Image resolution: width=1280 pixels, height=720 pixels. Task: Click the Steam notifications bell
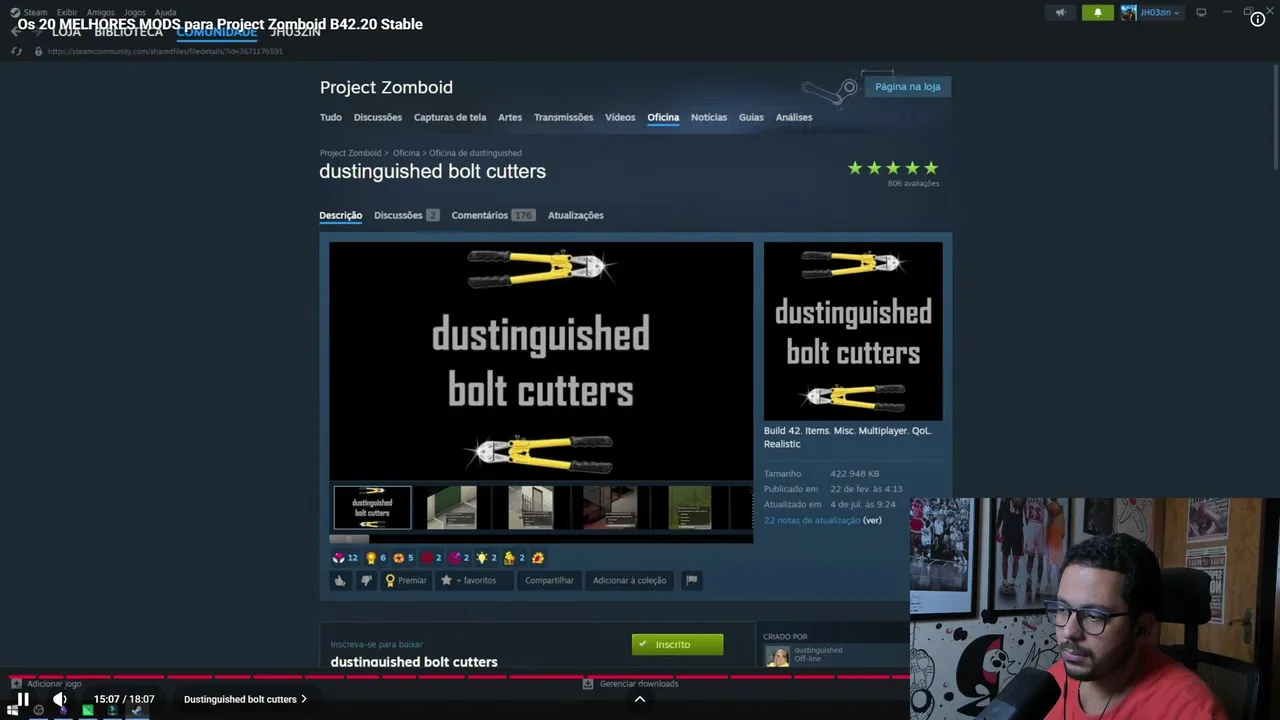(1097, 13)
